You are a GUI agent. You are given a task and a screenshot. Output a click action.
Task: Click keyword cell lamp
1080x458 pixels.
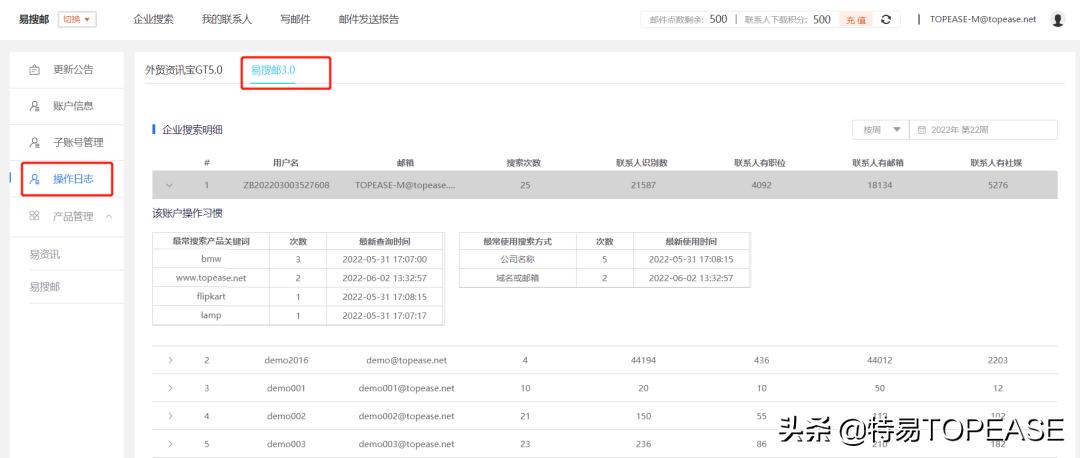click(211, 315)
